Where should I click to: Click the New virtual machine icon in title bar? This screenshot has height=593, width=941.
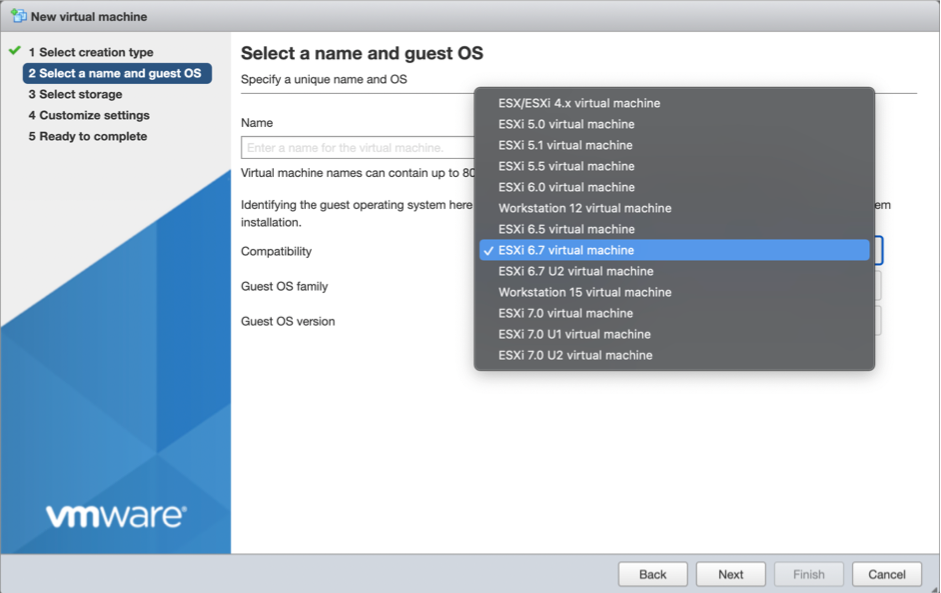tap(20, 16)
